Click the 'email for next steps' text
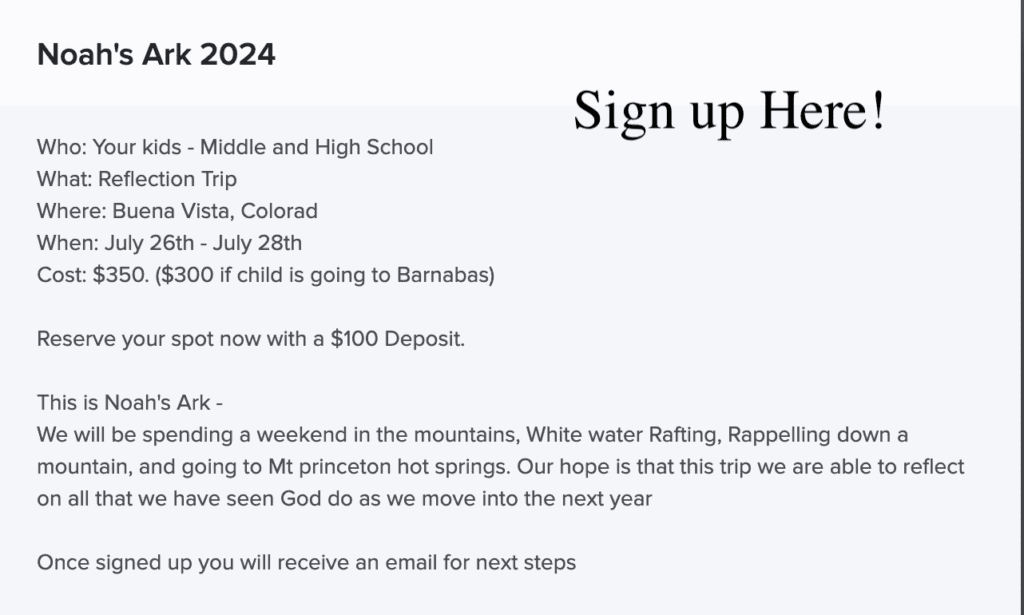Viewport: 1024px width, 615px height. pyautogui.click(x=480, y=563)
